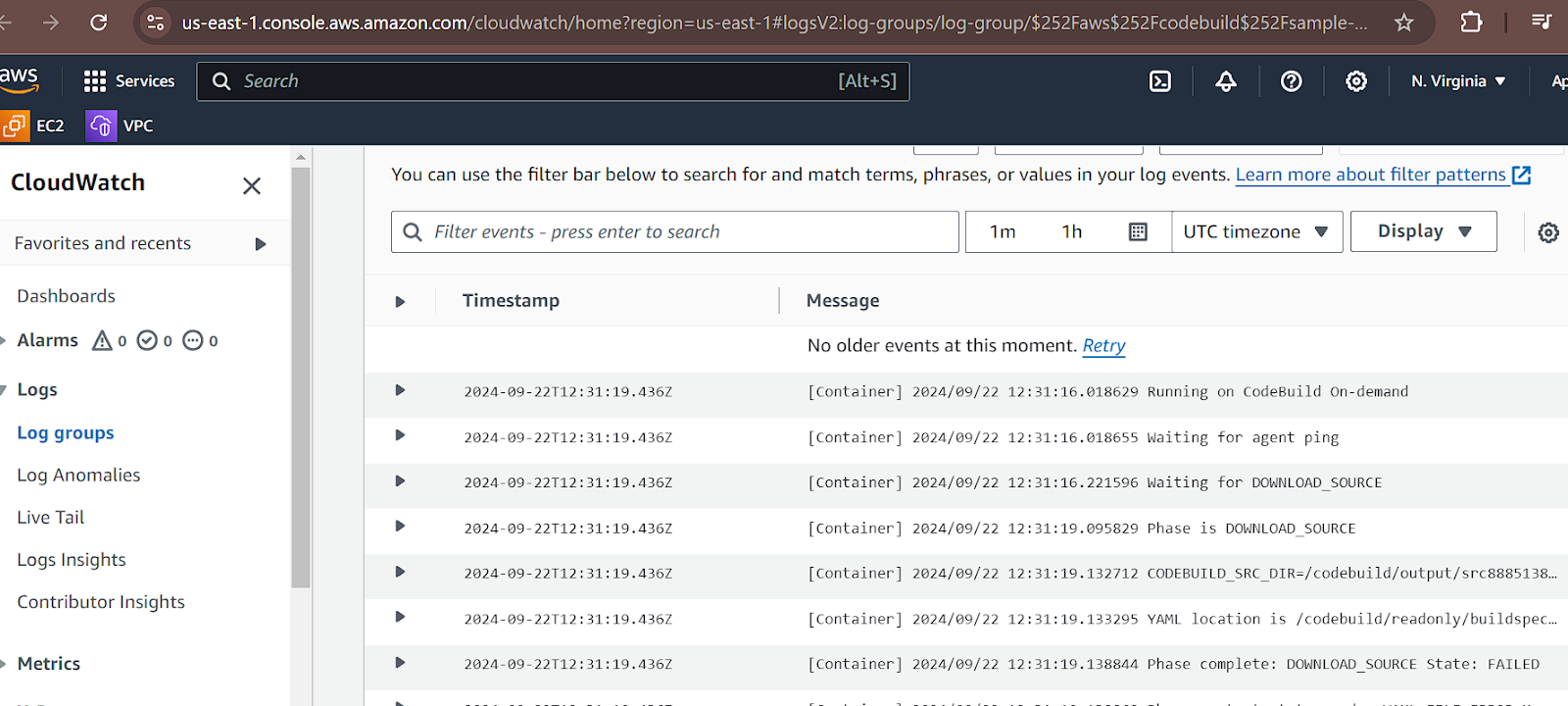Open Contributor Insights
The height and width of the screenshot is (706, 1568).
click(101, 602)
